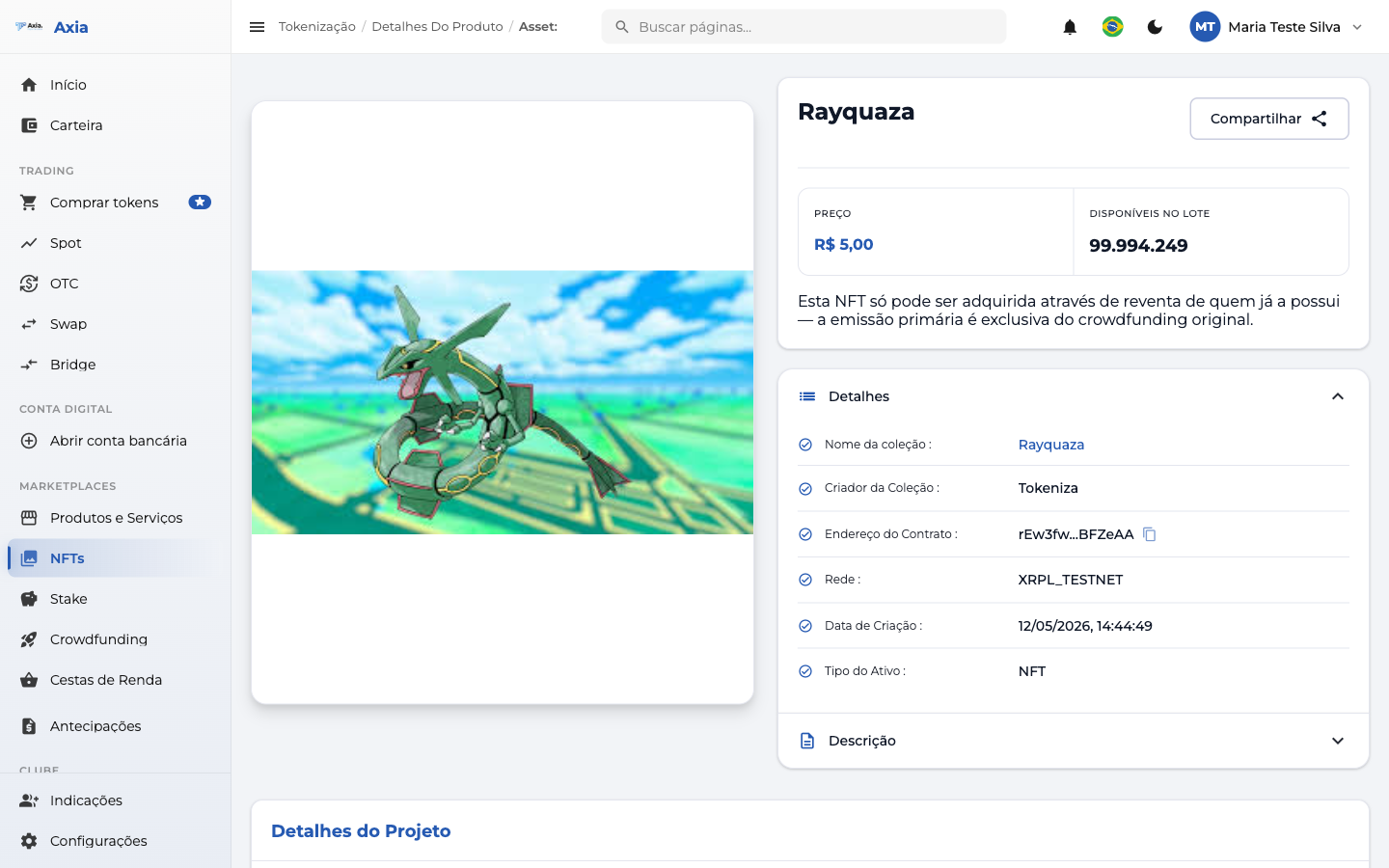Click the check icon beside Rede
This screenshot has height=868, width=1389.
click(x=805, y=580)
